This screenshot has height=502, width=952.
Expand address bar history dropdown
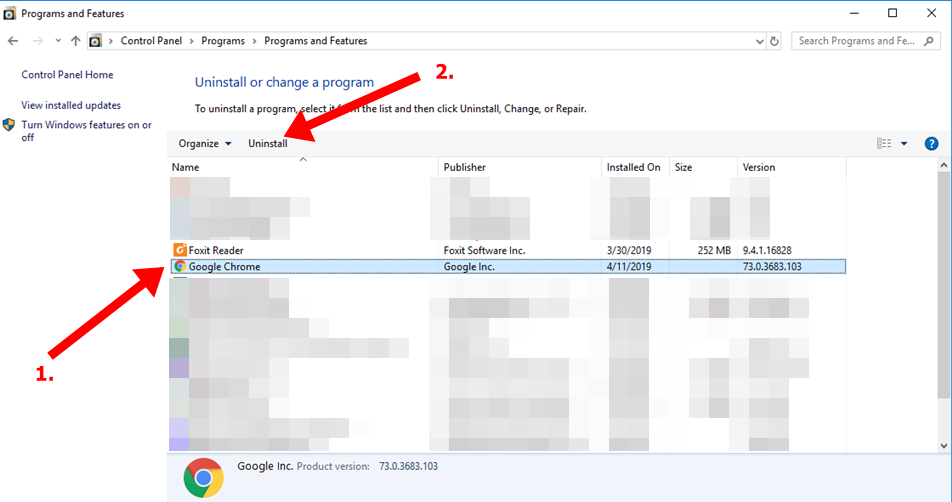[760, 41]
